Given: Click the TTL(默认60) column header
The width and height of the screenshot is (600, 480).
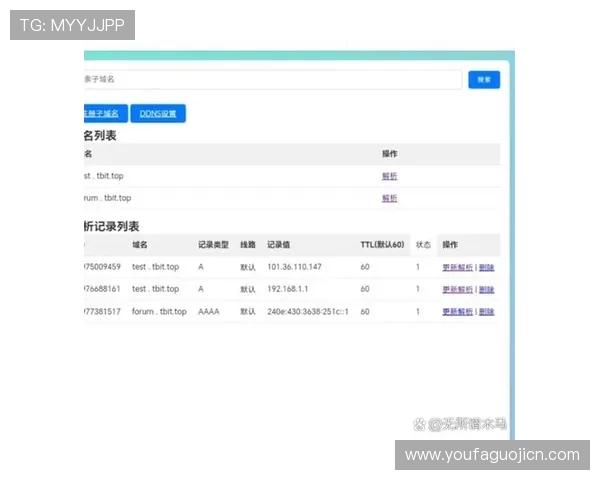Looking at the screenshot, I should [x=382, y=245].
